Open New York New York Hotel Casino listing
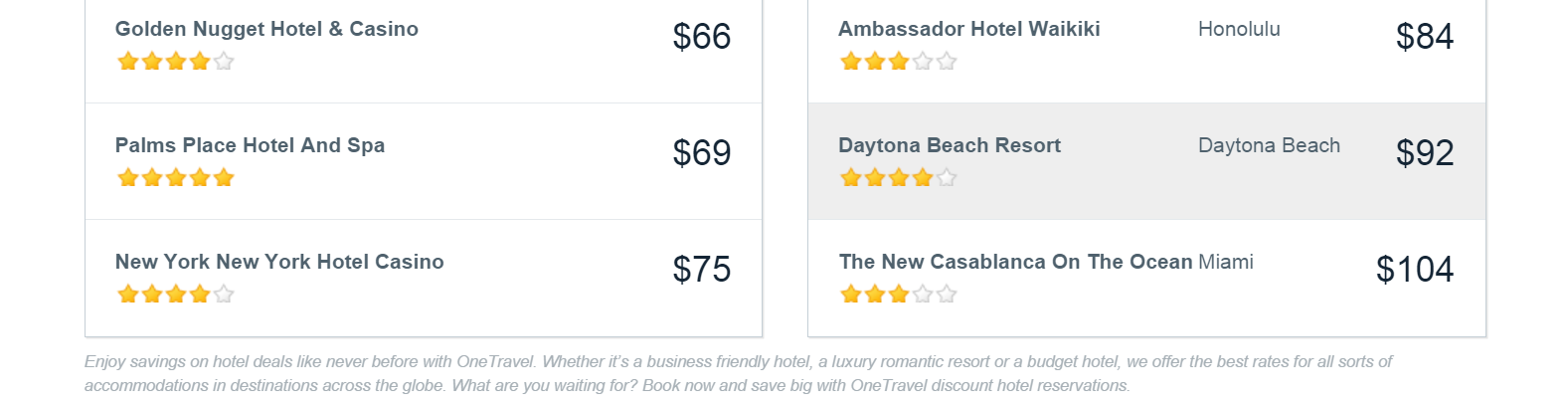Screen dimensions: 1568x405 279,262
